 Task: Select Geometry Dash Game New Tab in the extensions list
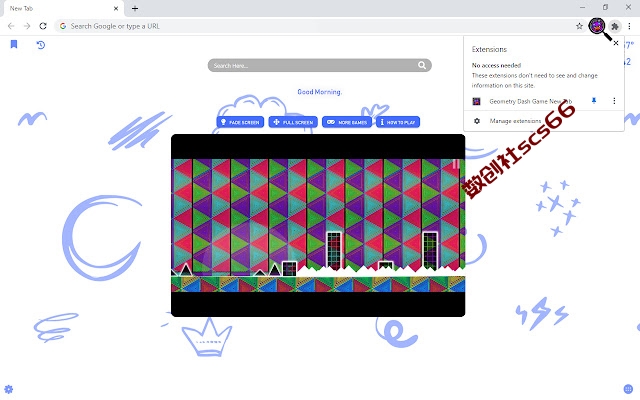click(531, 101)
